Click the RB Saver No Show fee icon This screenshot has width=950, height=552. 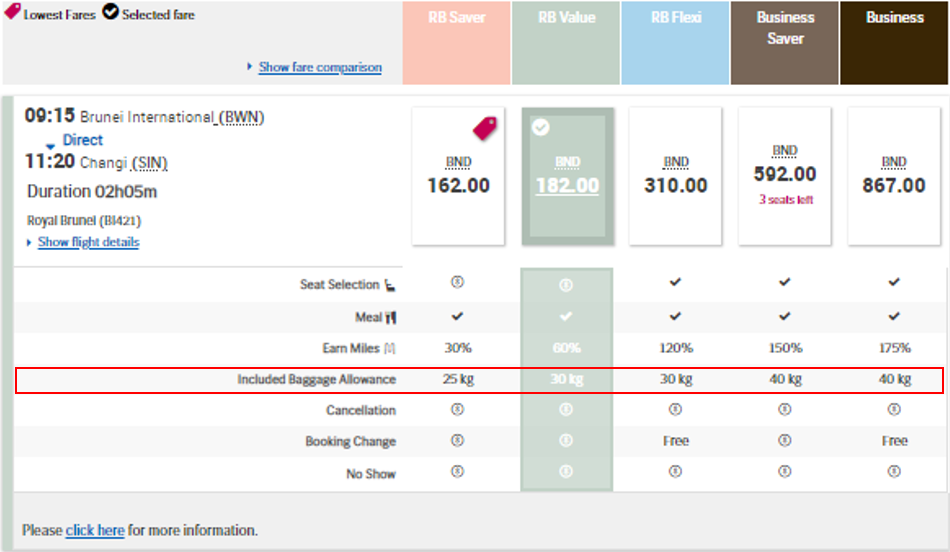click(x=457, y=473)
